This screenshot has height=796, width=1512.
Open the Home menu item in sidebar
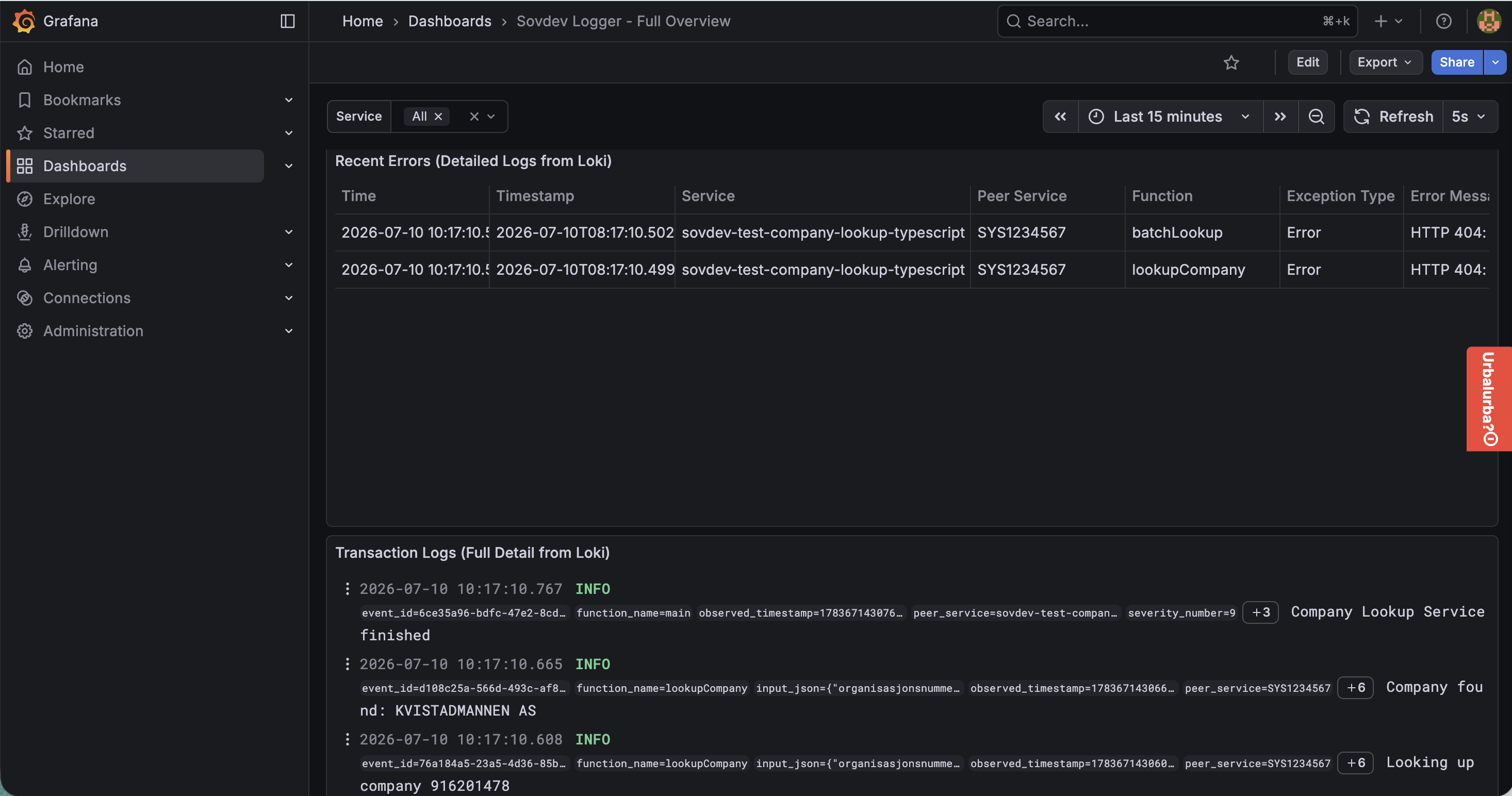[63, 67]
